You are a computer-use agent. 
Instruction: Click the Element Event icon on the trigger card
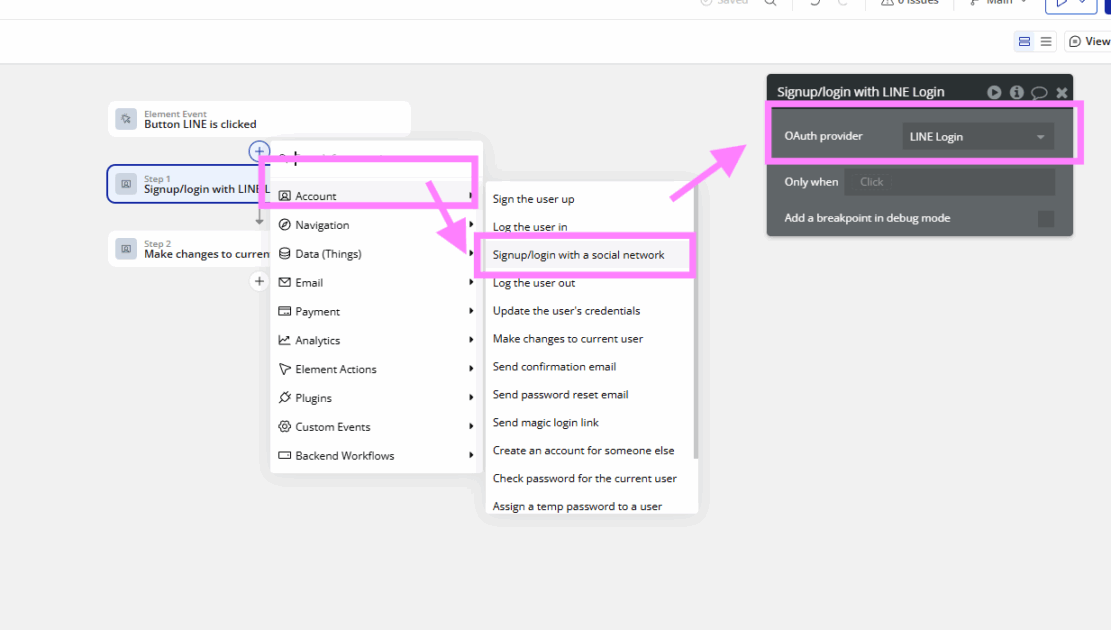pyautogui.click(x=126, y=119)
